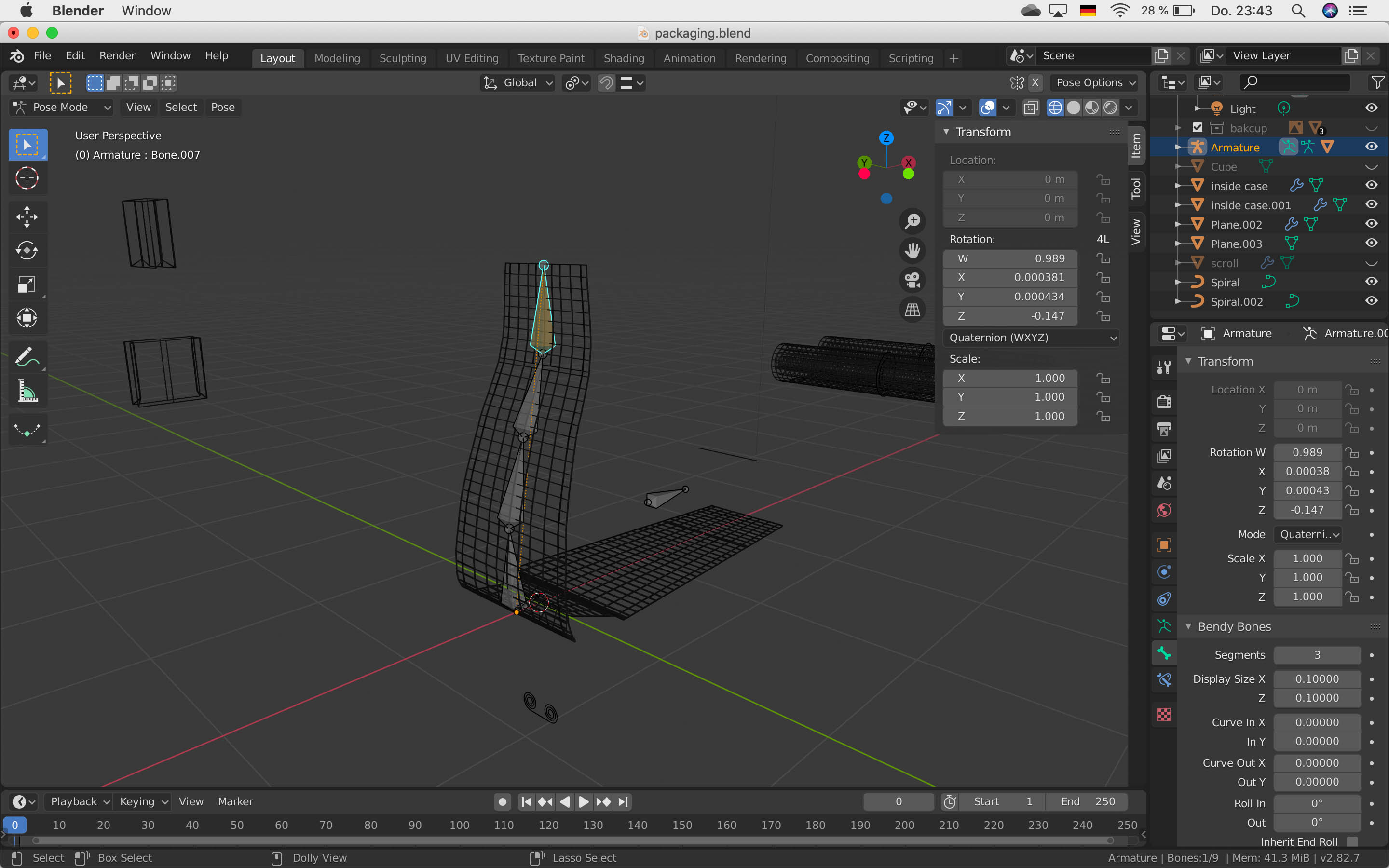
Task: Switch perspective/orthographic grid icon
Action: pos(912,310)
